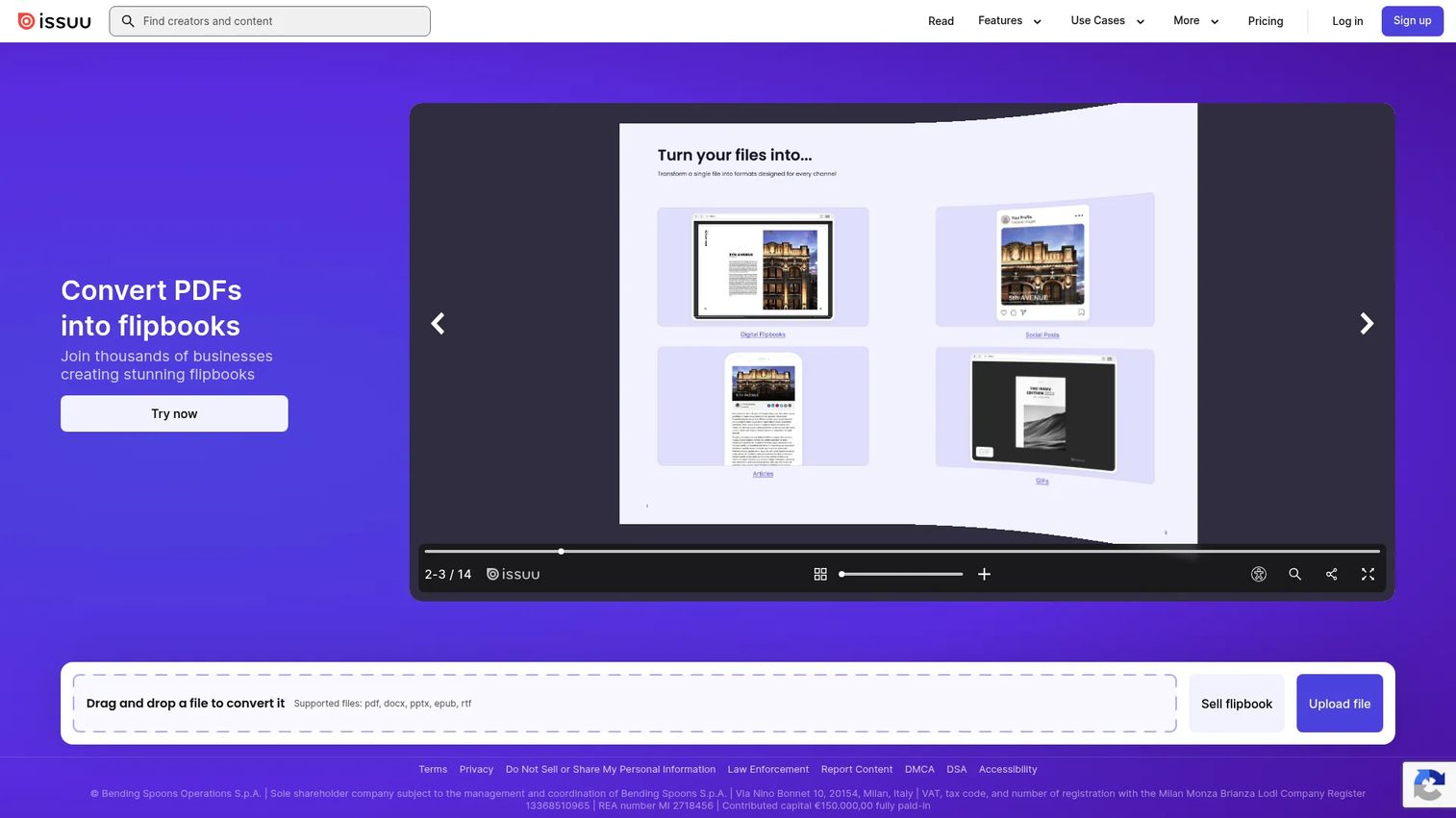Open the Read page
This screenshot has width=1456, height=818.
(941, 21)
